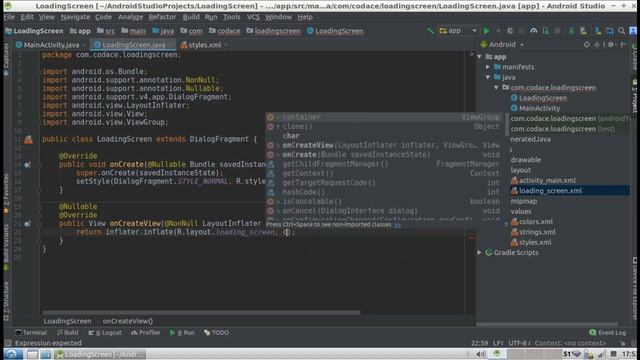Collapse the java folder
This screenshot has height=360, width=640.
488,77
